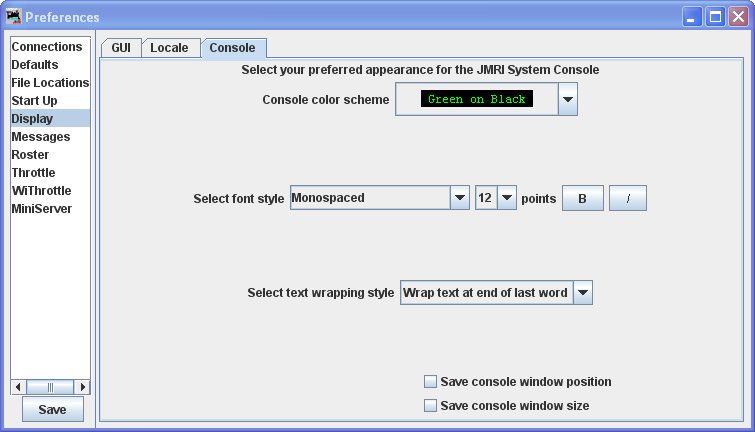This screenshot has height=432, width=755.
Task: Maximize the Preferences window
Action: 715,17
